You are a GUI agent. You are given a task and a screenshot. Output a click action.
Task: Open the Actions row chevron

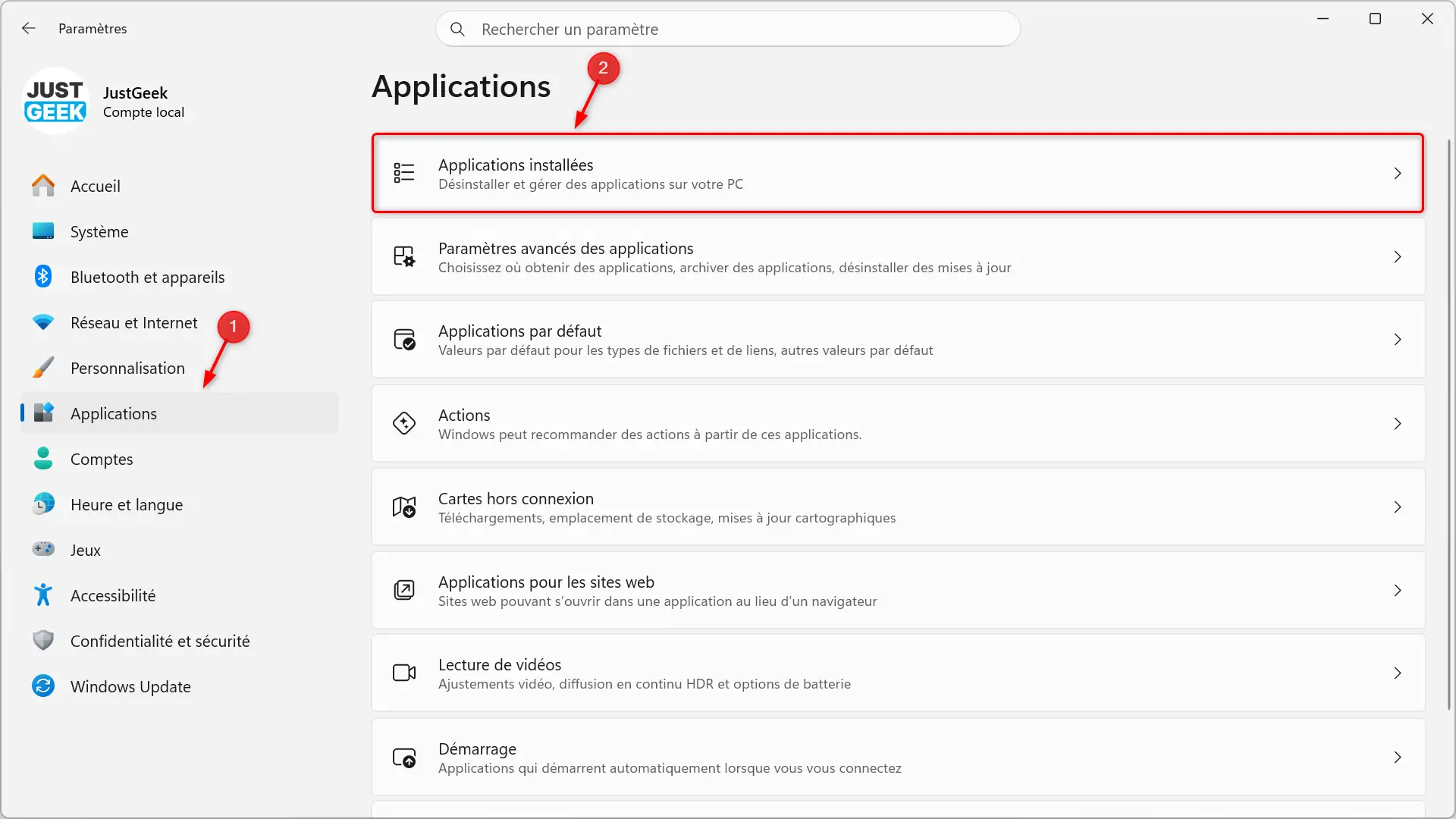click(1398, 424)
